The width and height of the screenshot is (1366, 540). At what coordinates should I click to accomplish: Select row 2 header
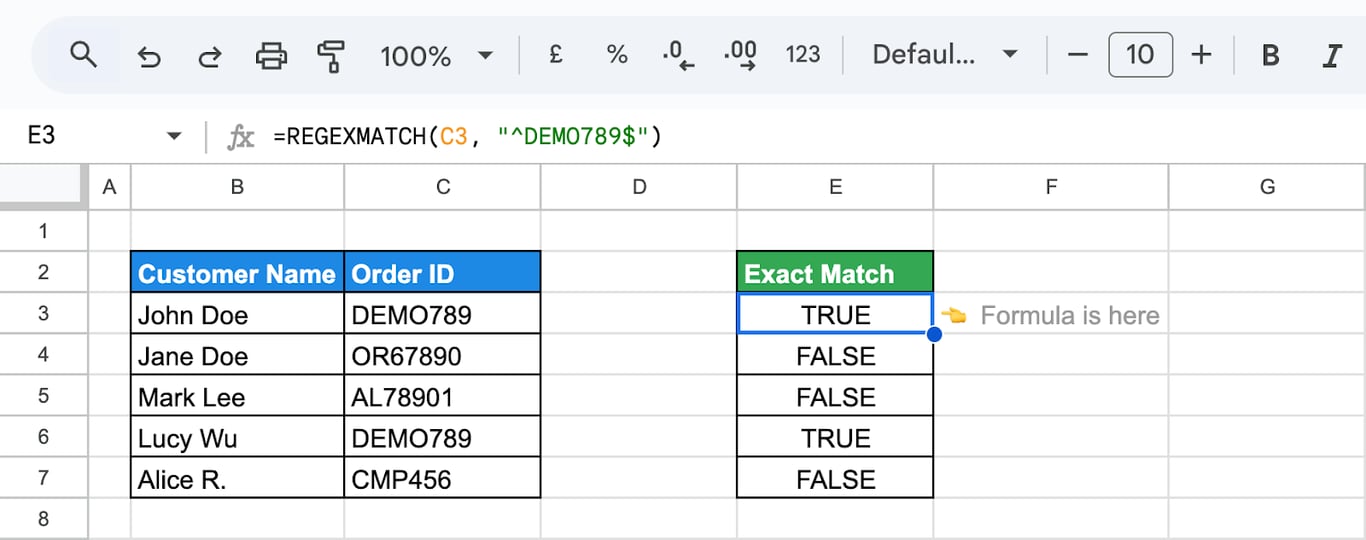pos(44,272)
